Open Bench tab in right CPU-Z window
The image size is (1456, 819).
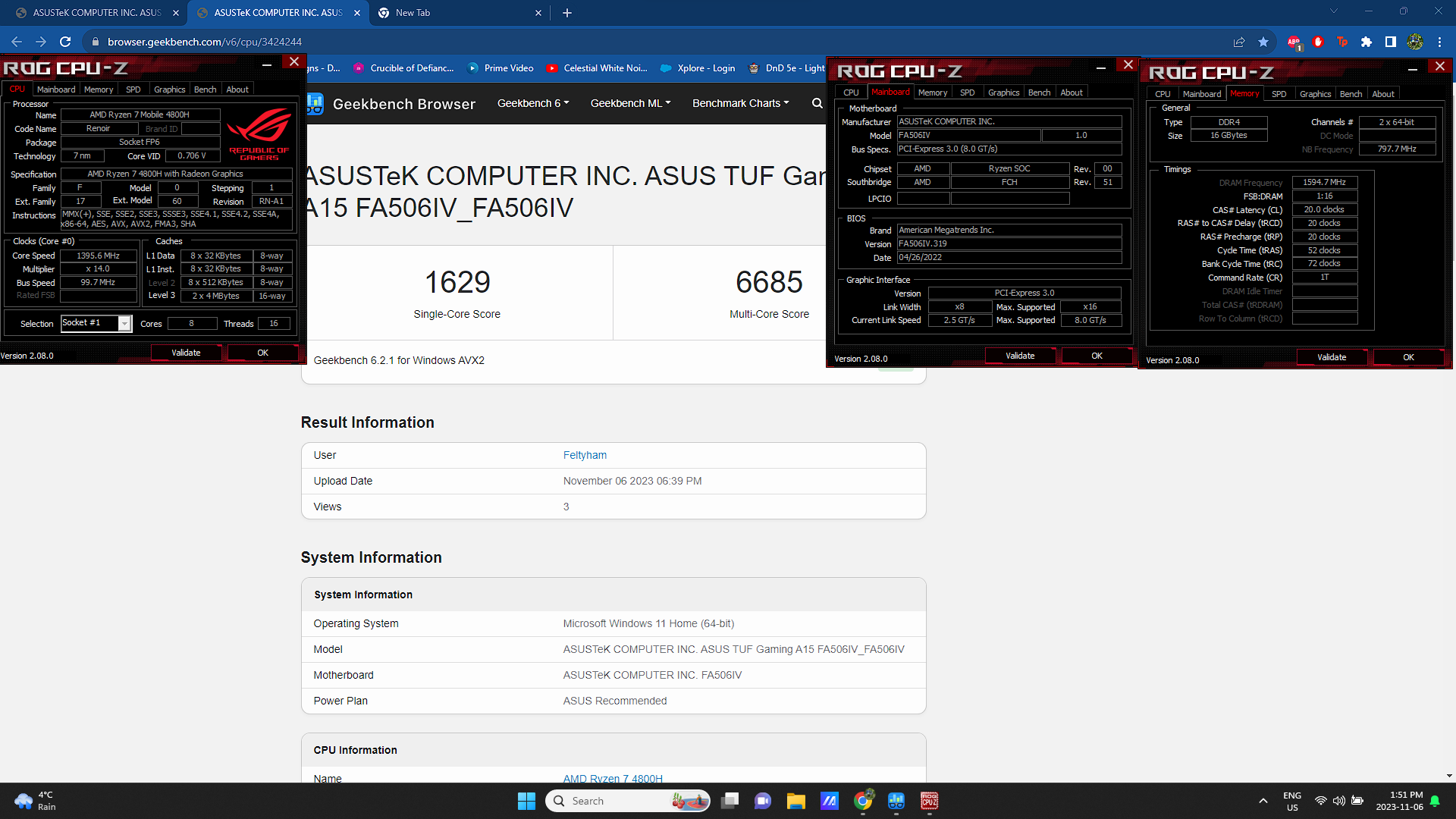1351,94
